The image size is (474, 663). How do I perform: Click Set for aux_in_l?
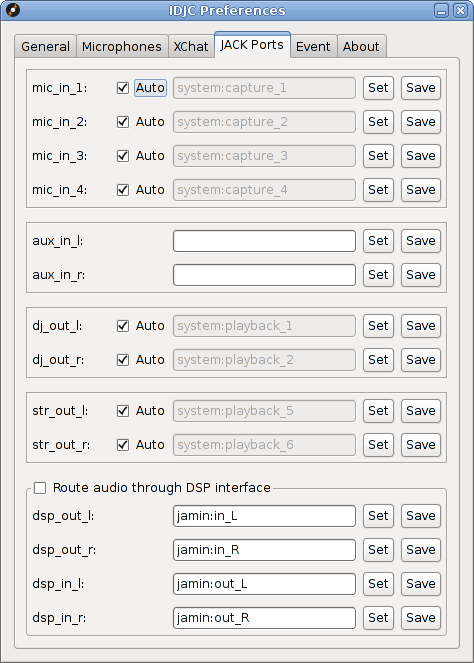378,241
